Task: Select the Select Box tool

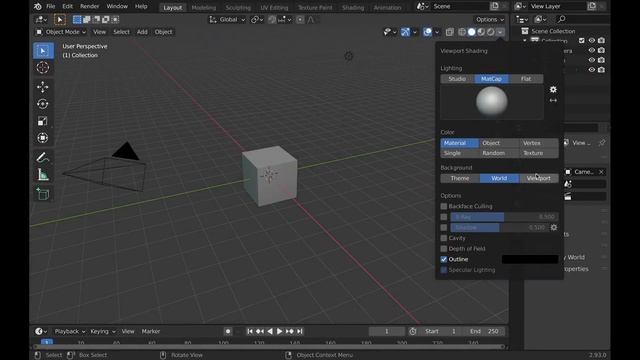Action: click(x=43, y=51)
